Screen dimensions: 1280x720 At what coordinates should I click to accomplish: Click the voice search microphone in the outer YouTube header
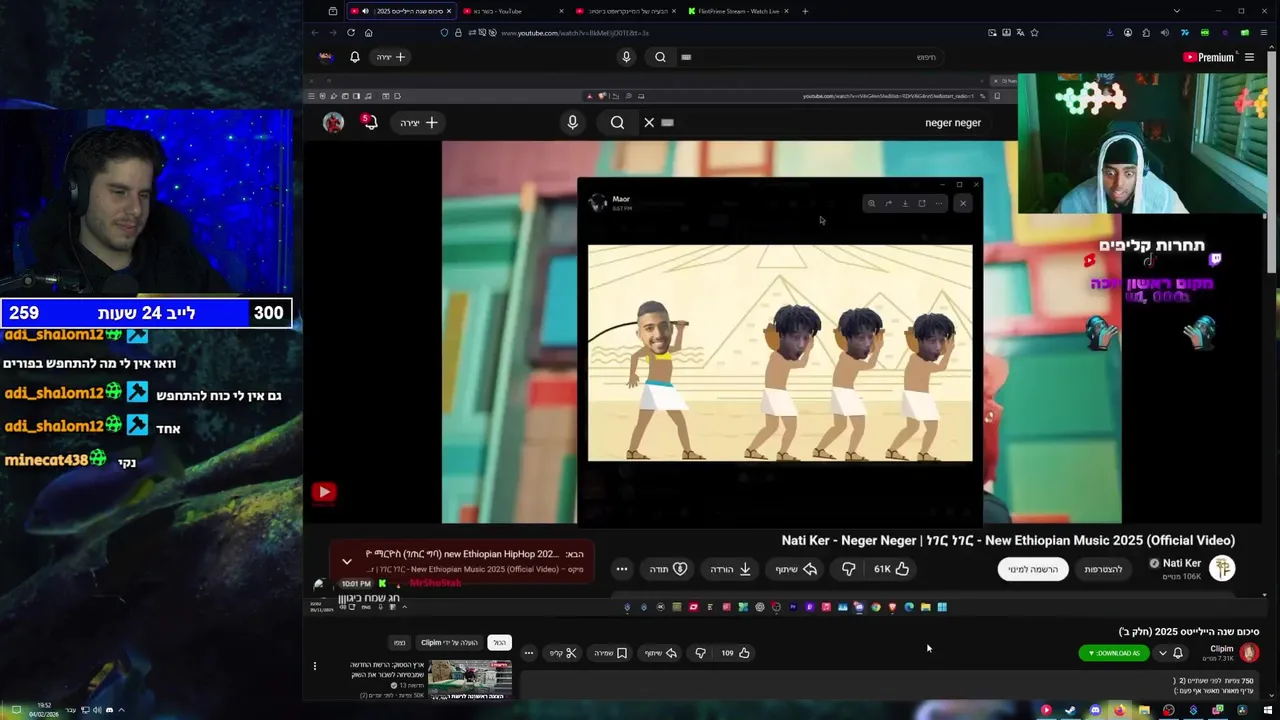626,57
